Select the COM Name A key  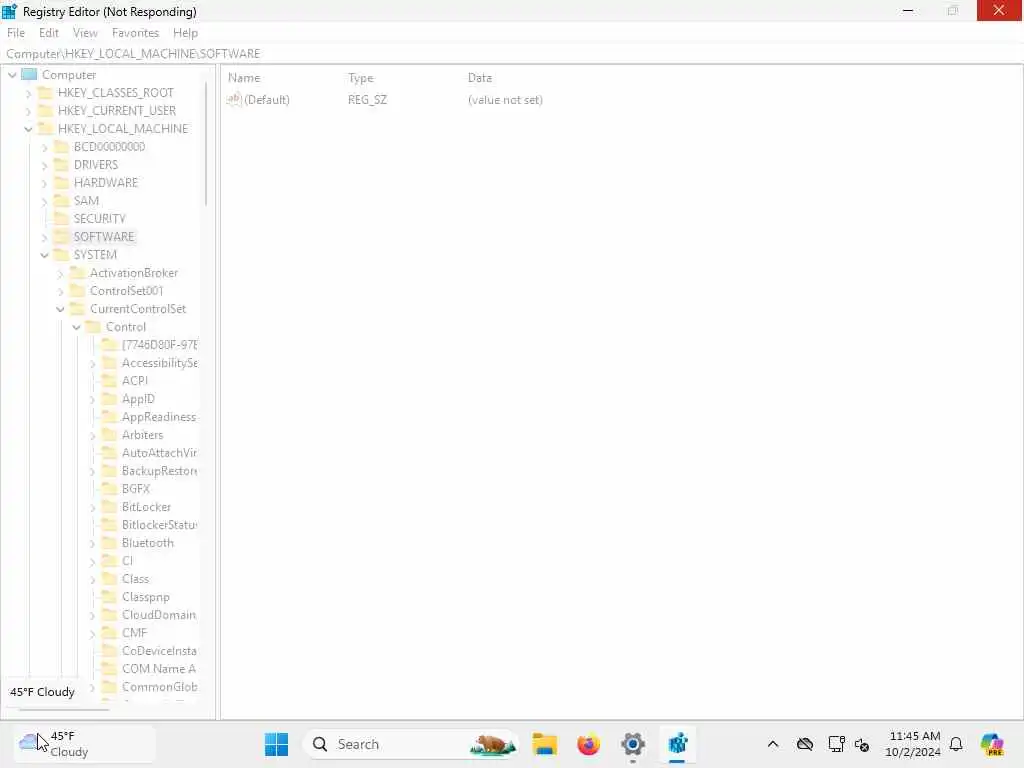pyautogui.click(x=159, y=669)
